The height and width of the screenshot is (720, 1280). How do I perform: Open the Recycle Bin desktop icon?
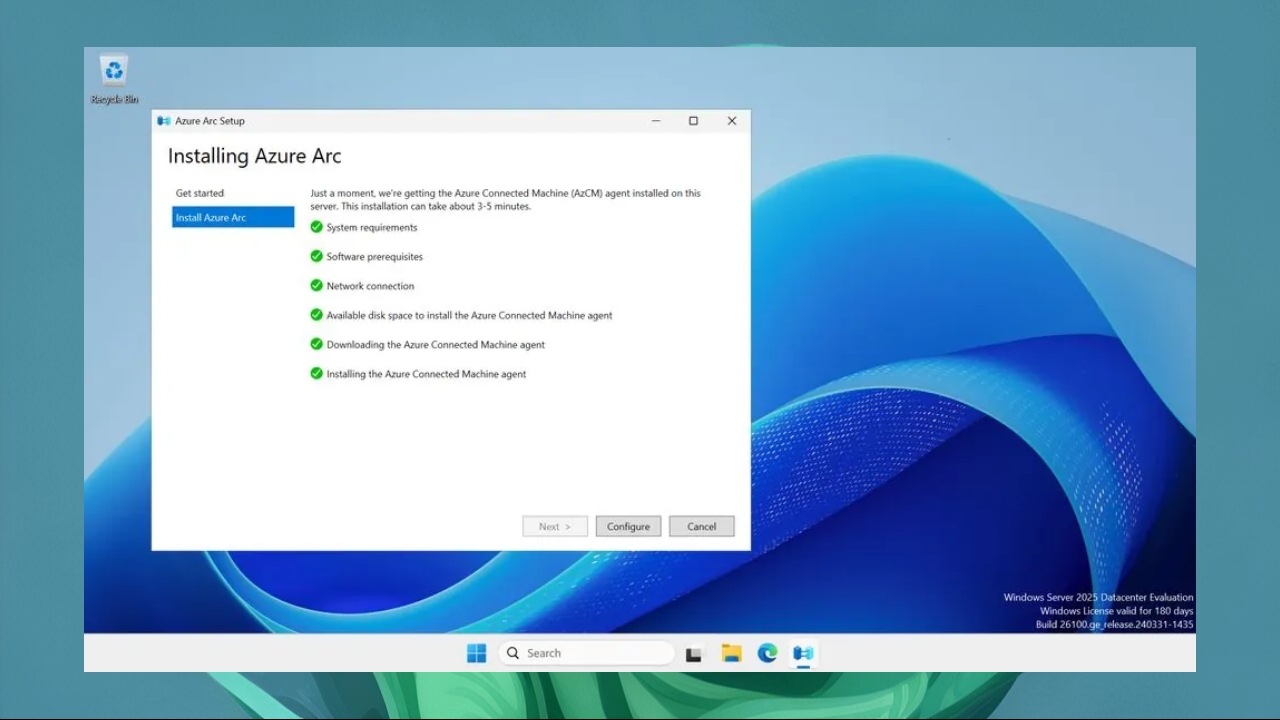coord(114,79)
